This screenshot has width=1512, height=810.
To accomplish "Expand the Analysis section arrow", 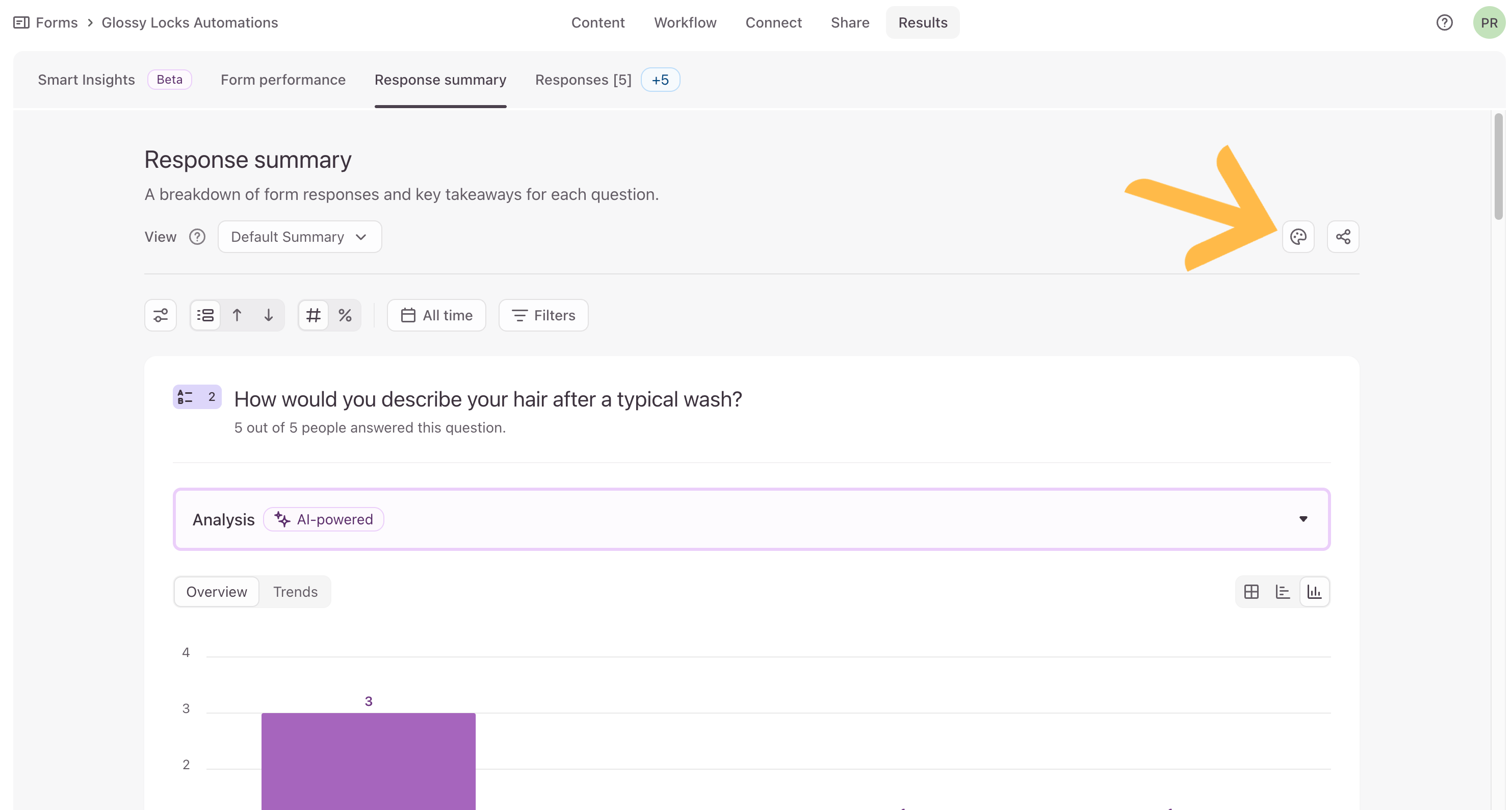I will [x=1303, y=519].
